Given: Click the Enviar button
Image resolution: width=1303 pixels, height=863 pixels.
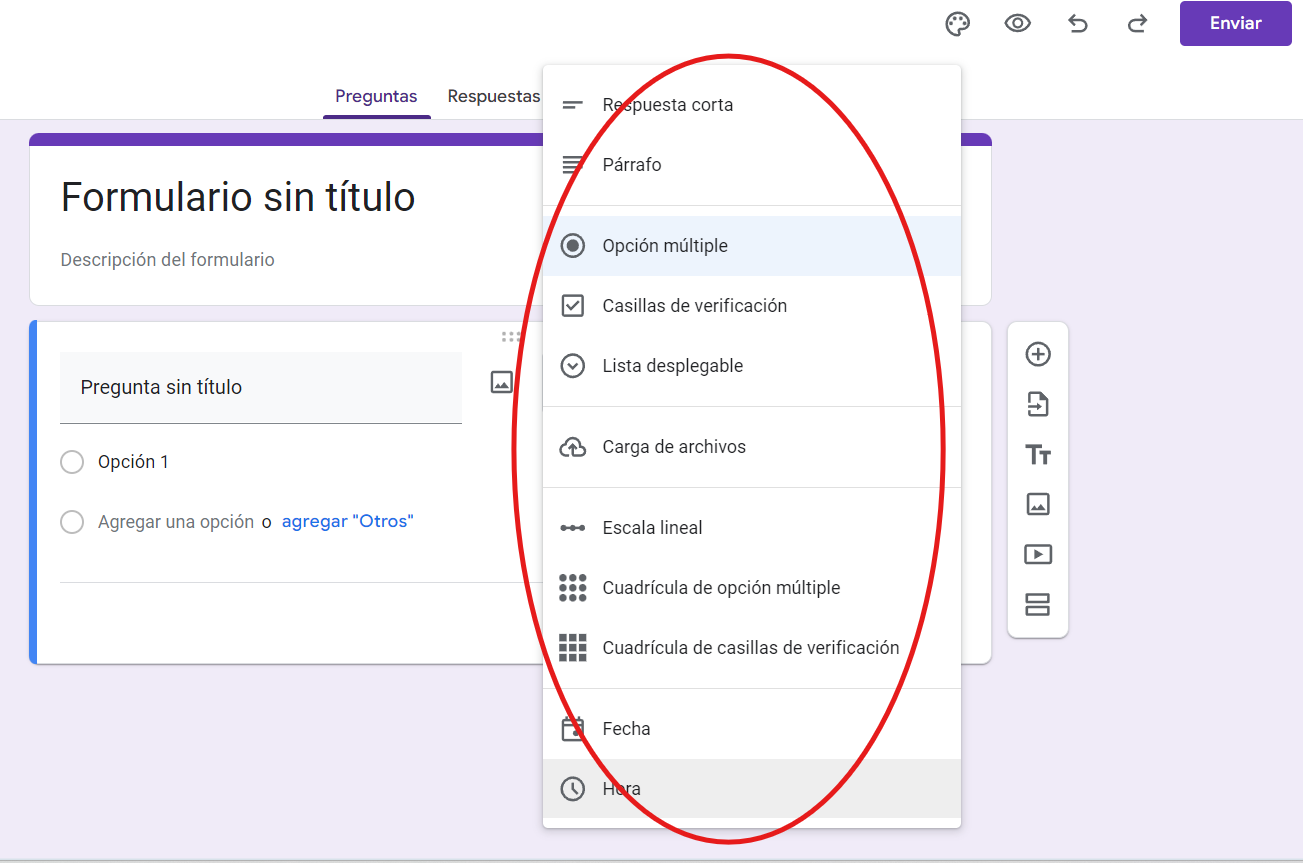Looking at the screenshot, I should tap(1236, 23).
